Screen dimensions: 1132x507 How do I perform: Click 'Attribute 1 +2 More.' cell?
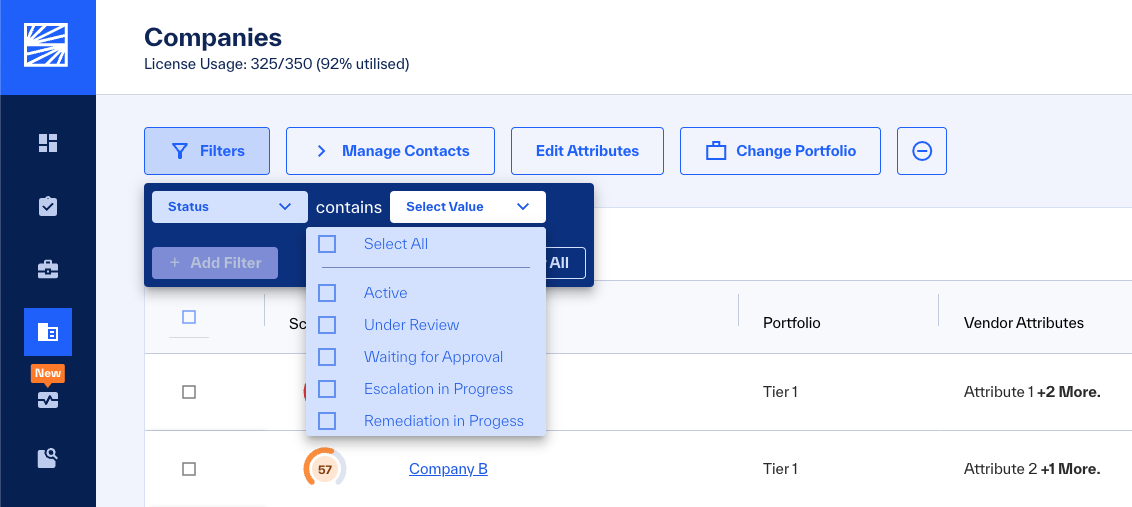(1032, 392)
